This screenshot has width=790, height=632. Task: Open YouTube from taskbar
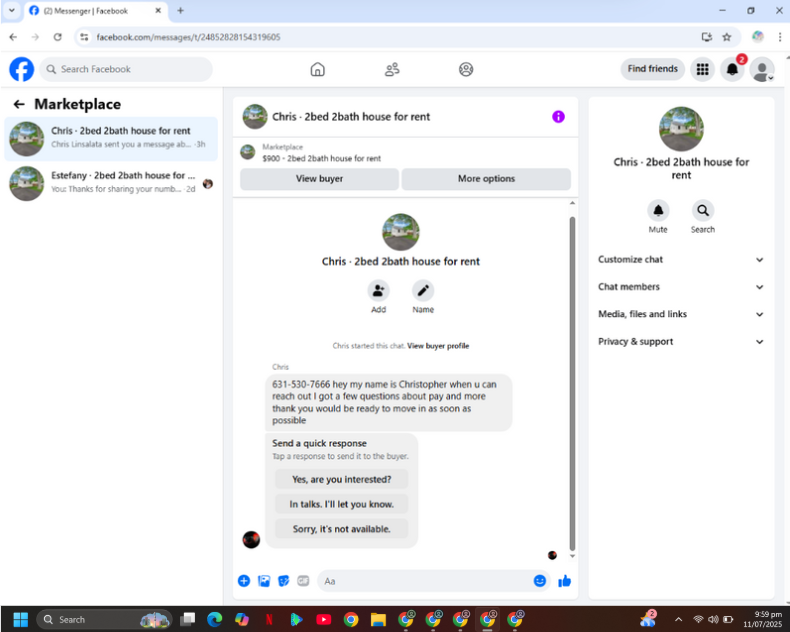click(323, 619)
